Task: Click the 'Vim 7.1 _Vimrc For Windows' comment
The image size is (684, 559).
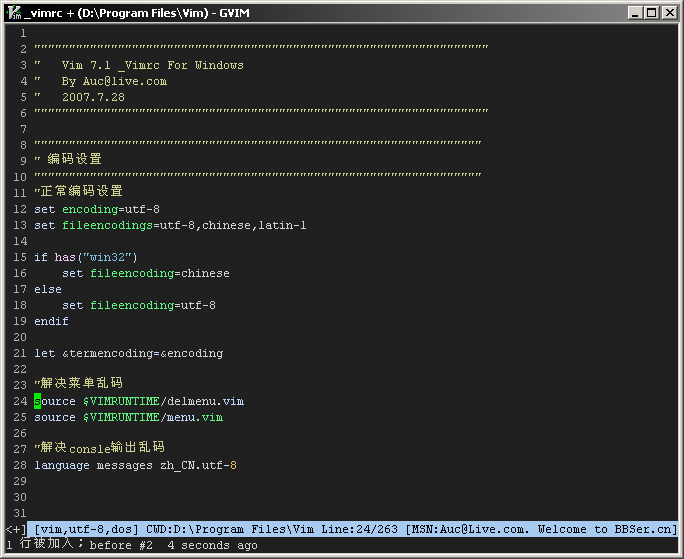Action: (x=152, y=65)
